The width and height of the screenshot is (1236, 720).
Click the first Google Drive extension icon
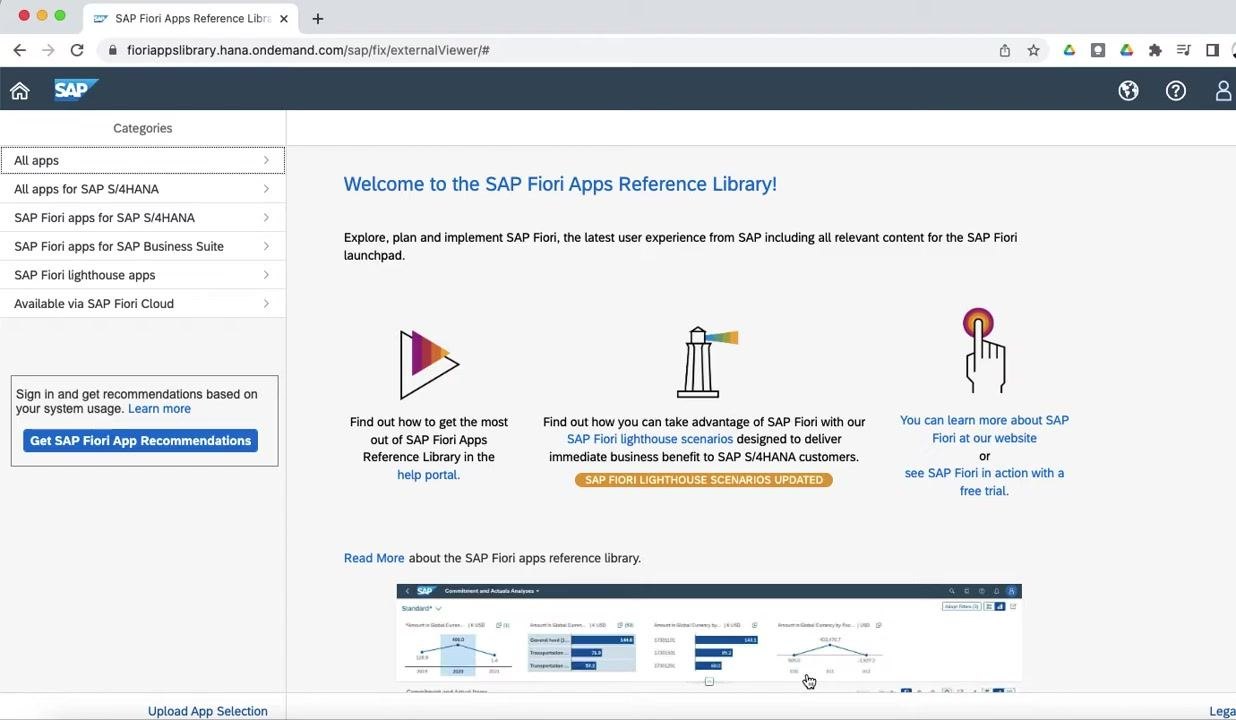pos(1069,50)
